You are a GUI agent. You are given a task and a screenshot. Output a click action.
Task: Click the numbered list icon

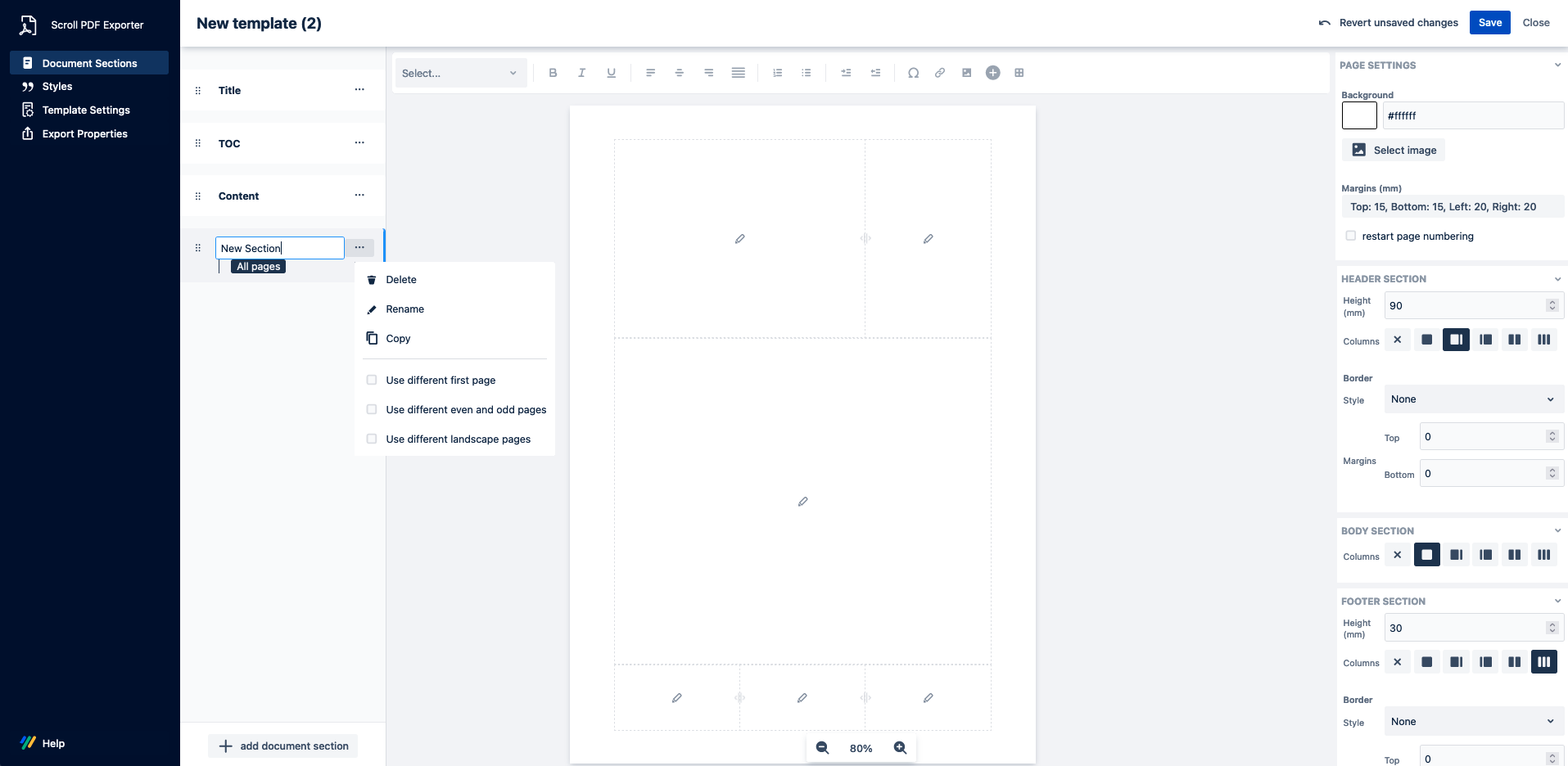(x=776, y=73)
